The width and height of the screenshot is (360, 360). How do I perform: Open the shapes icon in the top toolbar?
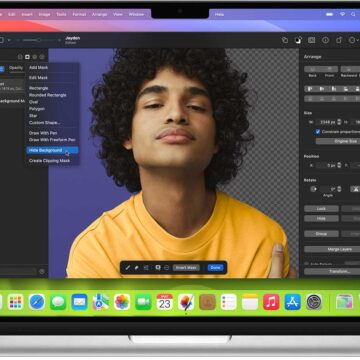click(285, 40)
